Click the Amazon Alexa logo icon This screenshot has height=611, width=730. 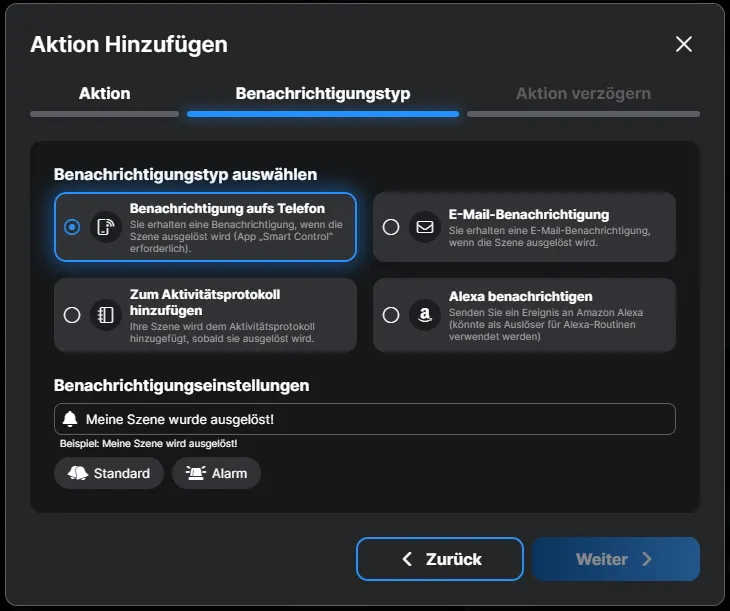(x=425, y=315)
